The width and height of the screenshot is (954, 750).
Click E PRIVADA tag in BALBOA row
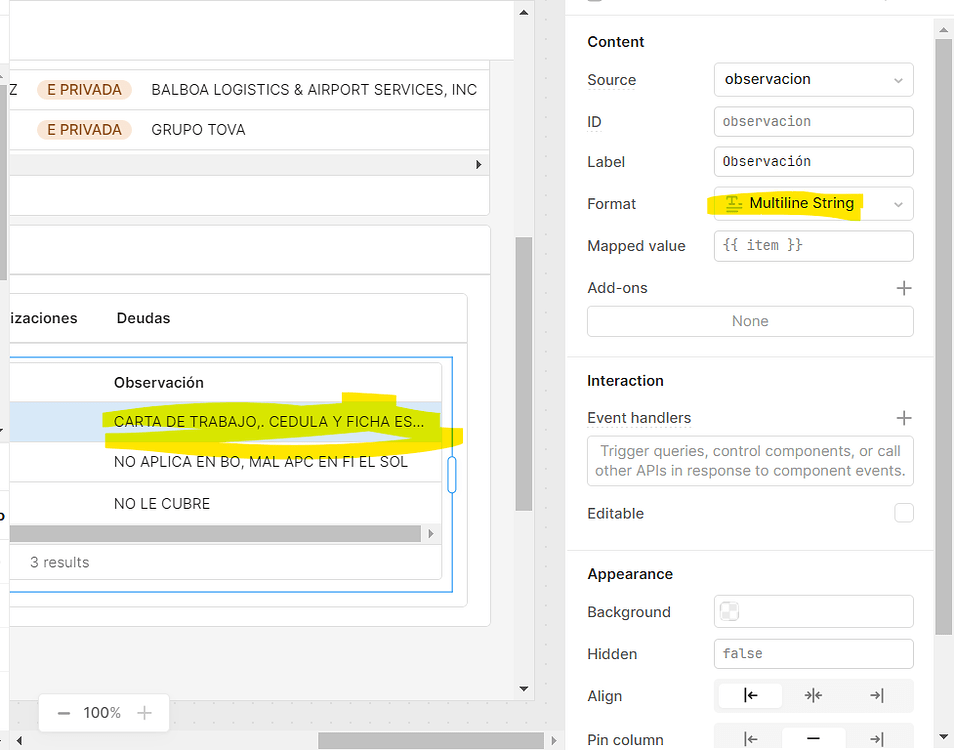(x=85, y=90)
